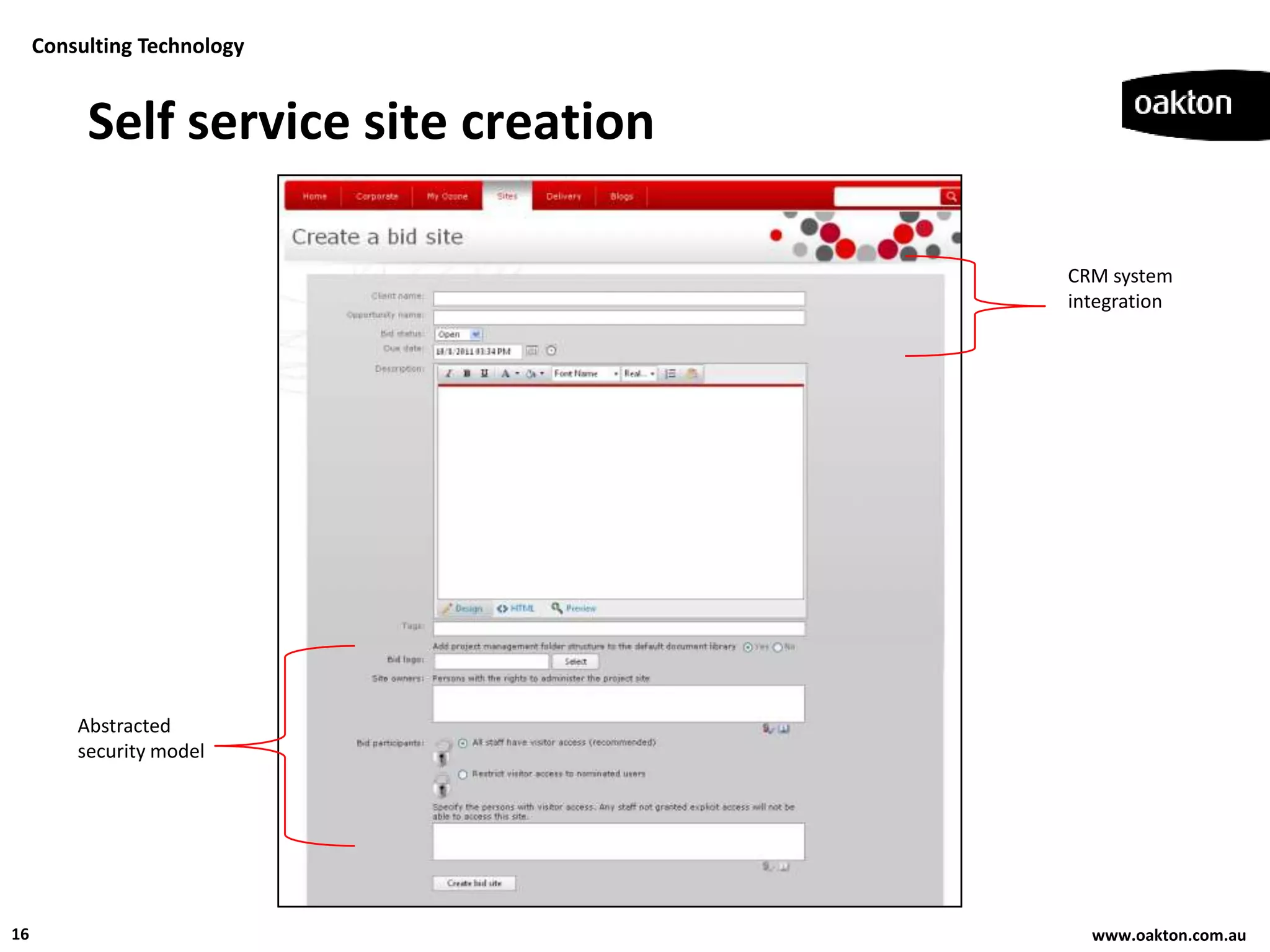
Task: Click check names icon under Site owners box
Action: (x=768, y=729)
